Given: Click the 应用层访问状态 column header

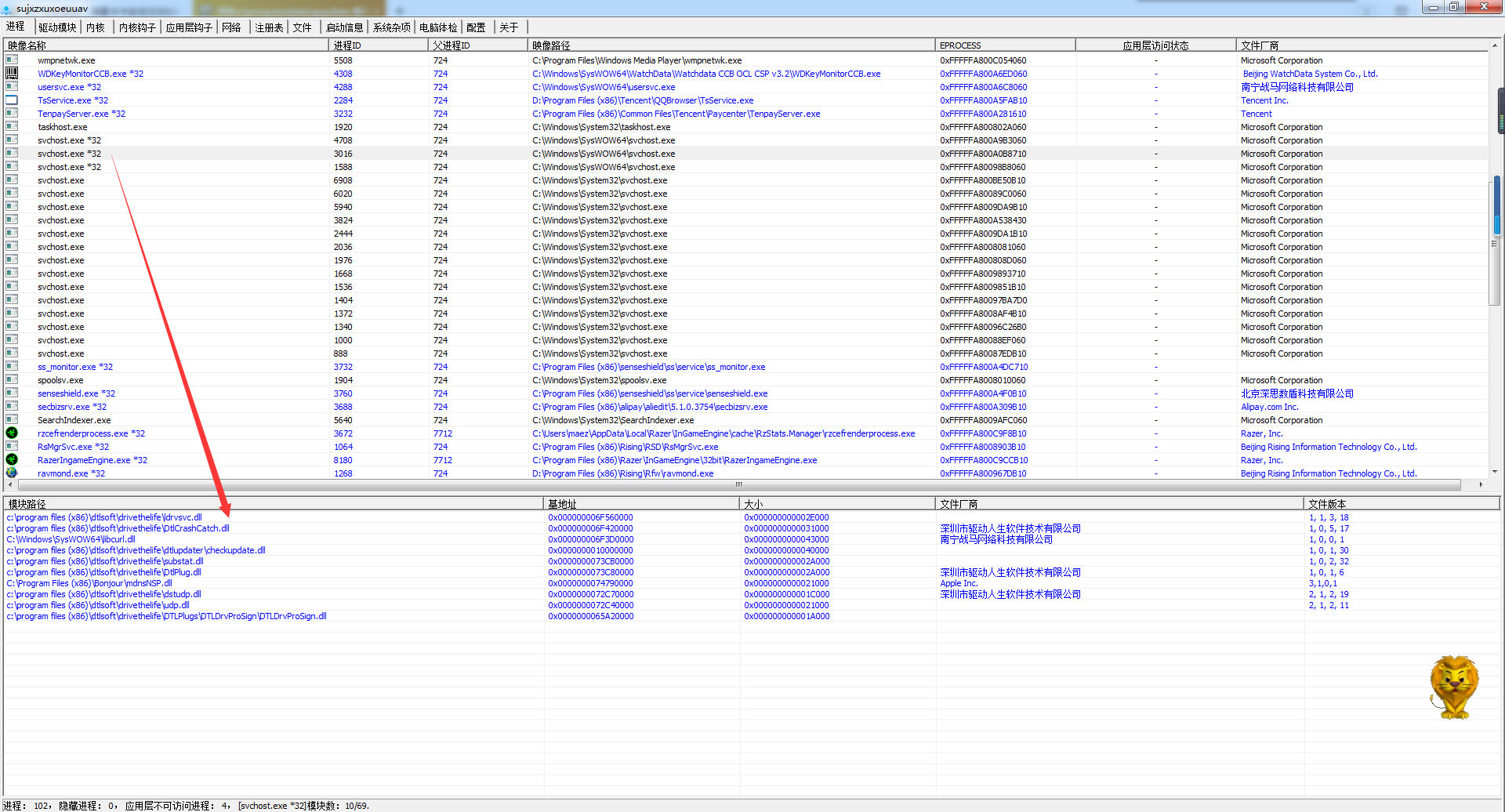Looking at the screenshot, I should click(1156, 45).
